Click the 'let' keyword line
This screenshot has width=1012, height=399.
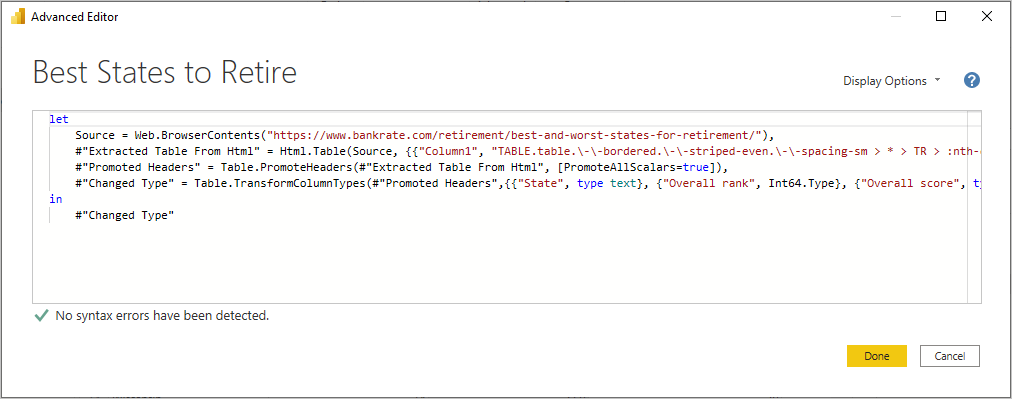[x=59, y=119]
